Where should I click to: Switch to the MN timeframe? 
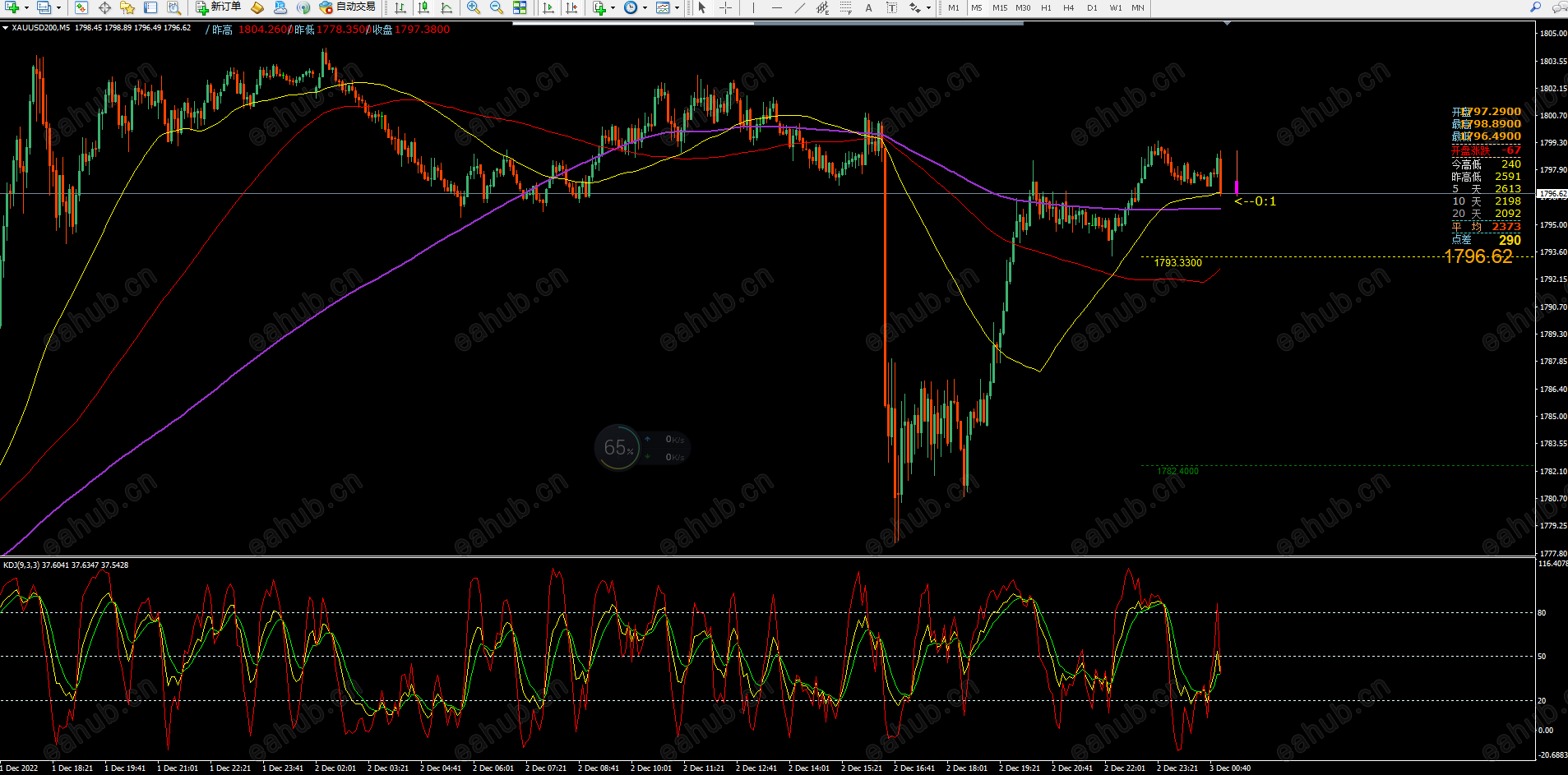pyautogui.click(x=1138, y=7)
